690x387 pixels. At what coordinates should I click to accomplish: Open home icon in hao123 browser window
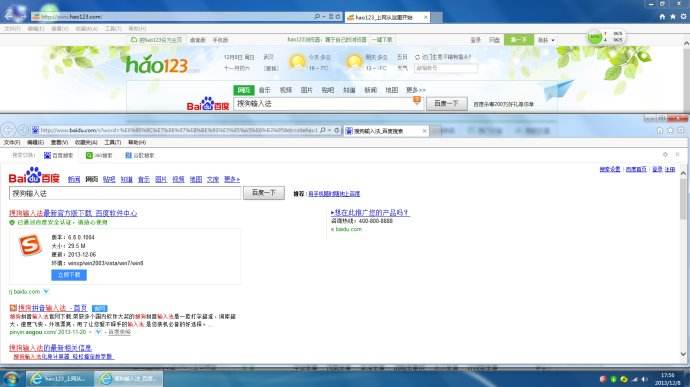tap(662, 17)
